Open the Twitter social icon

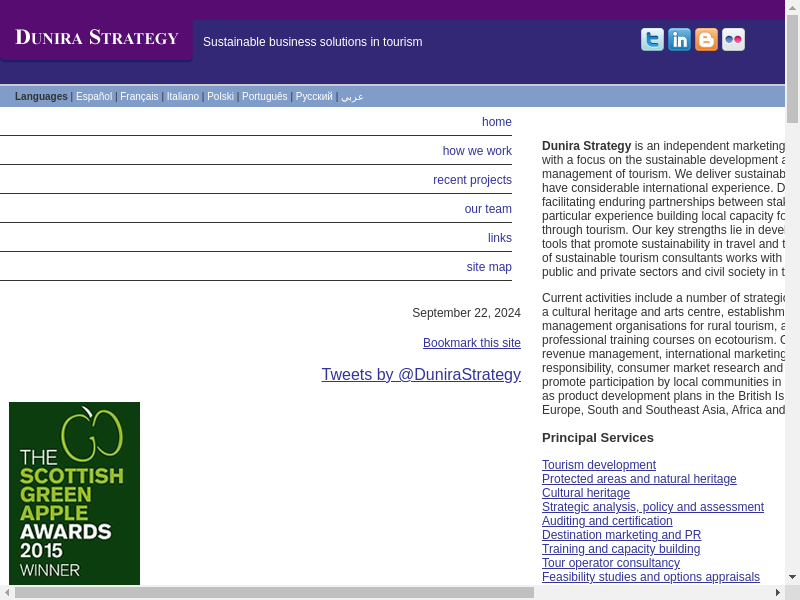click(652, 40)
